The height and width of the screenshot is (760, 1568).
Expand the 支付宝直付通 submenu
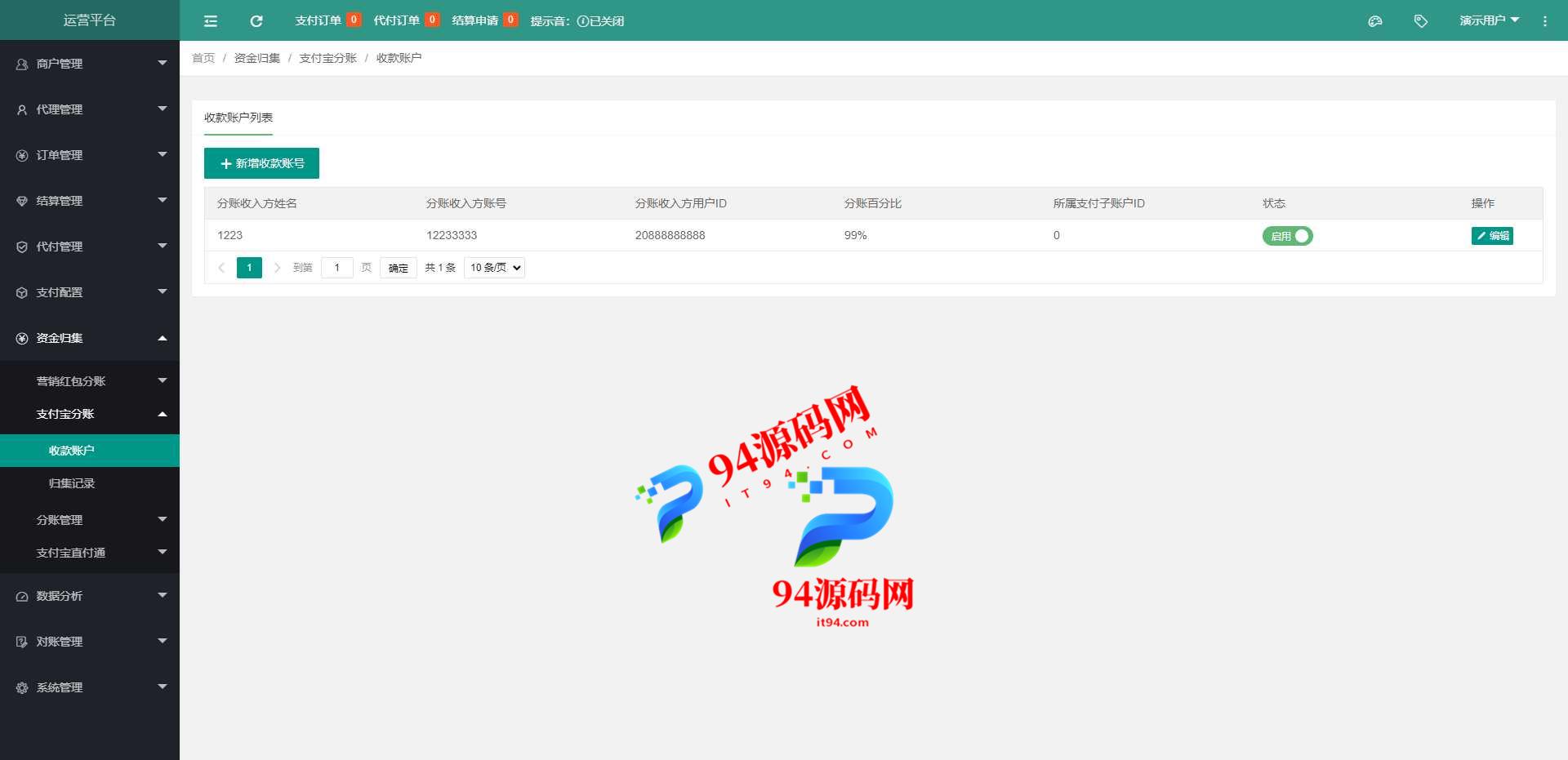point(90,553)
